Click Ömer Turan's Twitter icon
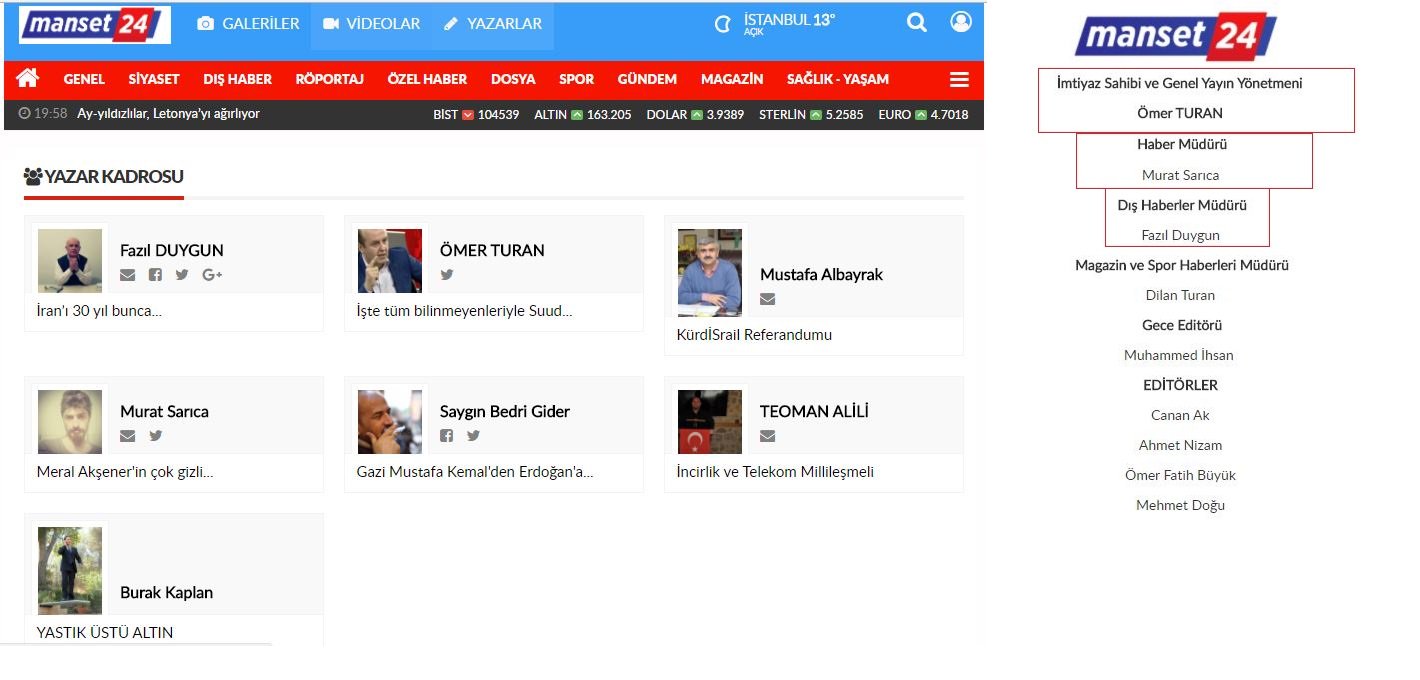 [447, 275]
